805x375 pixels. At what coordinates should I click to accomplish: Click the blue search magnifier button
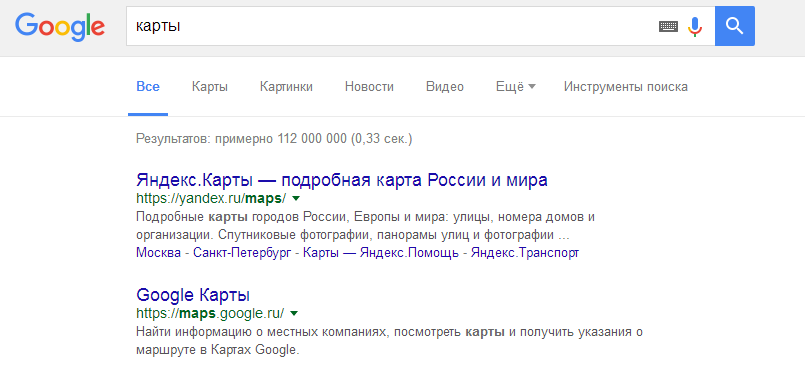[x=735, y=26]
